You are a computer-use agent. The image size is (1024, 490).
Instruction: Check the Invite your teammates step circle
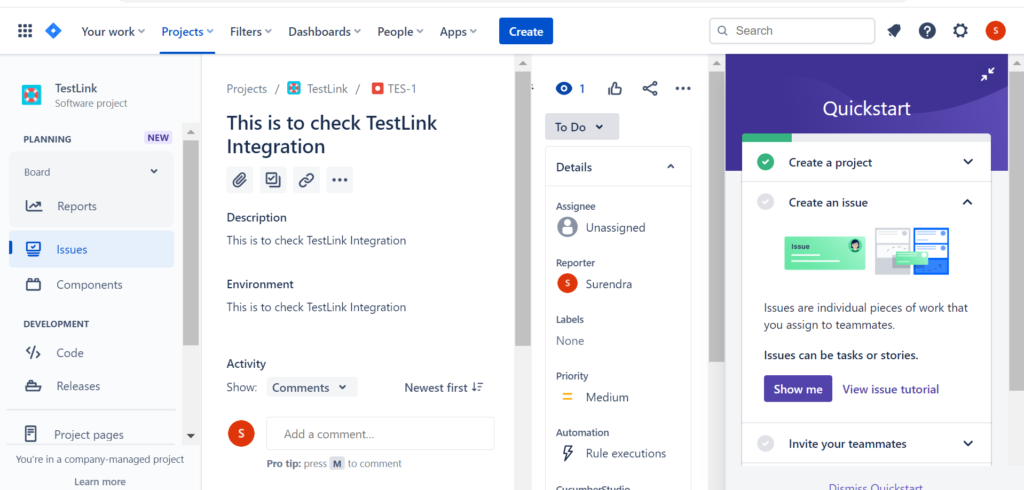(x=766, y=443)
